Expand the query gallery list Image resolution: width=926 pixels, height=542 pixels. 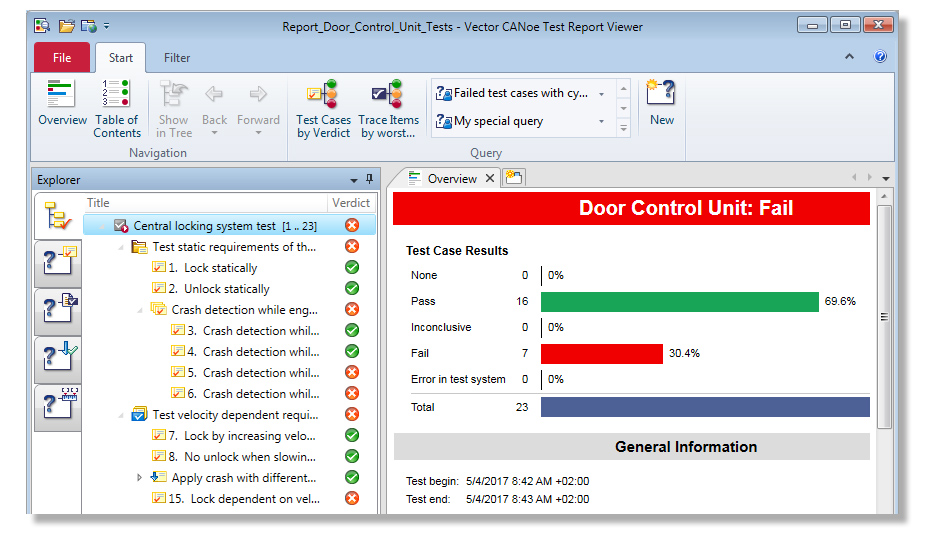coord(624,128)
